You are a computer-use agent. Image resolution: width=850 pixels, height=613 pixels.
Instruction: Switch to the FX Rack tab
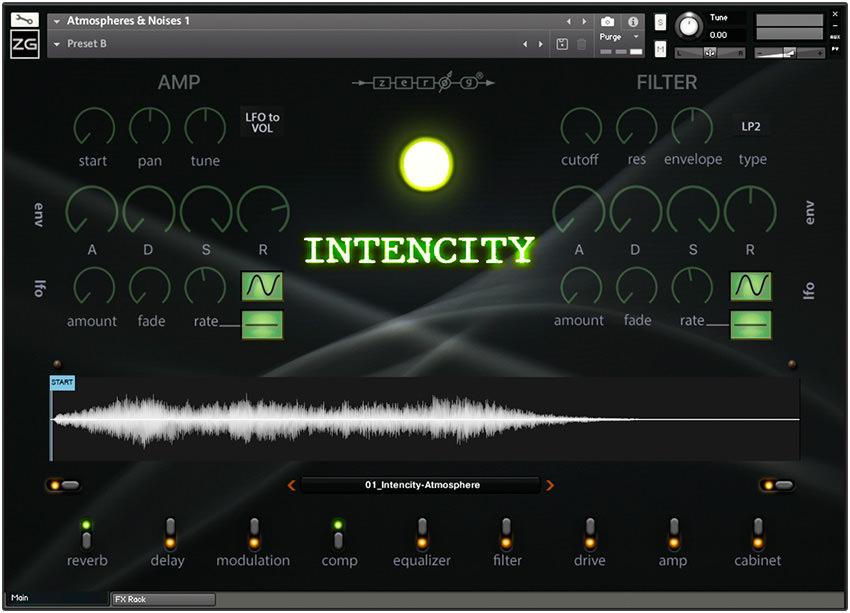coord(163,599)
